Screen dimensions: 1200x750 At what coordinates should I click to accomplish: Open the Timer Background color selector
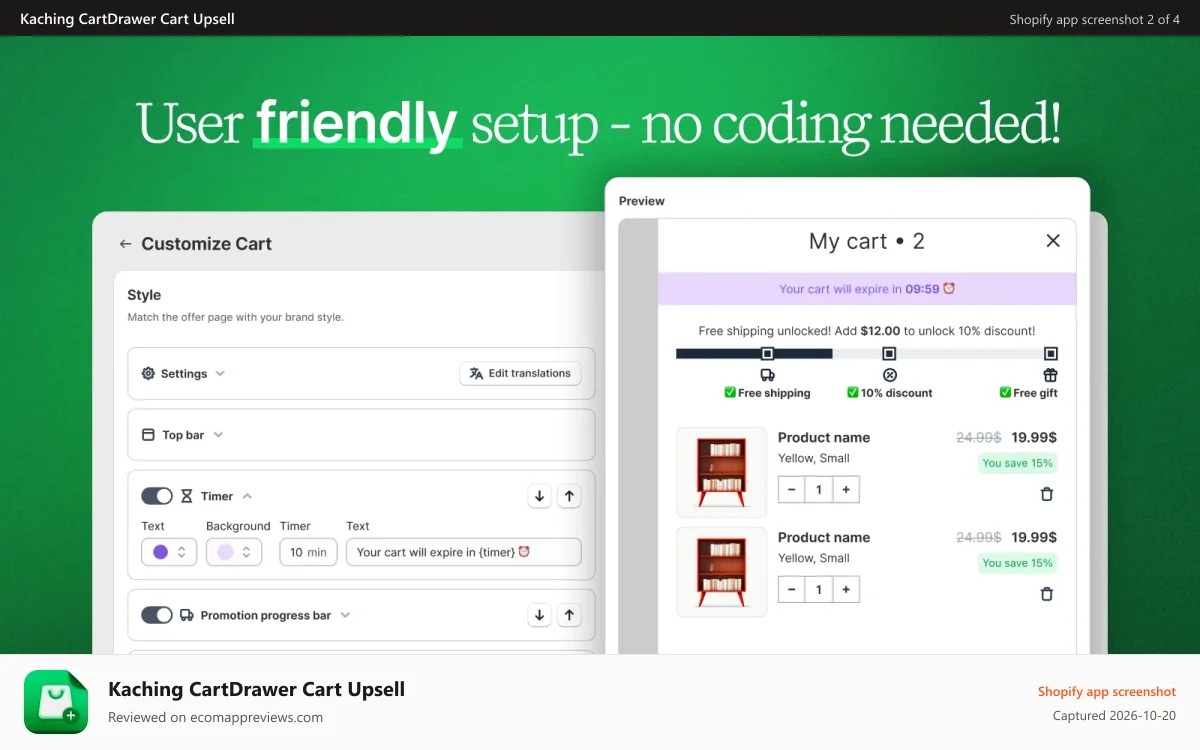234,552
